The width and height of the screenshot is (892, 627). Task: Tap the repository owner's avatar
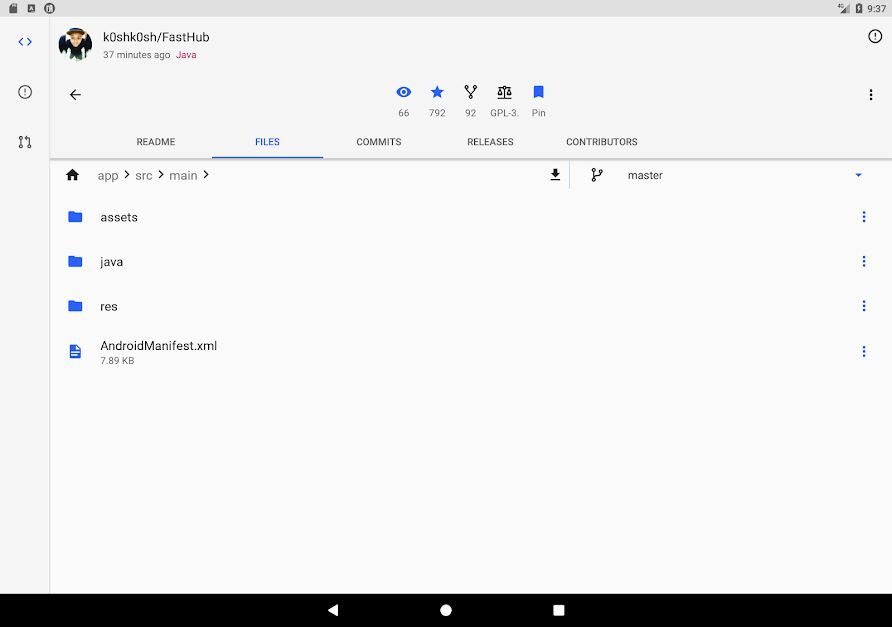click(75, 44)
